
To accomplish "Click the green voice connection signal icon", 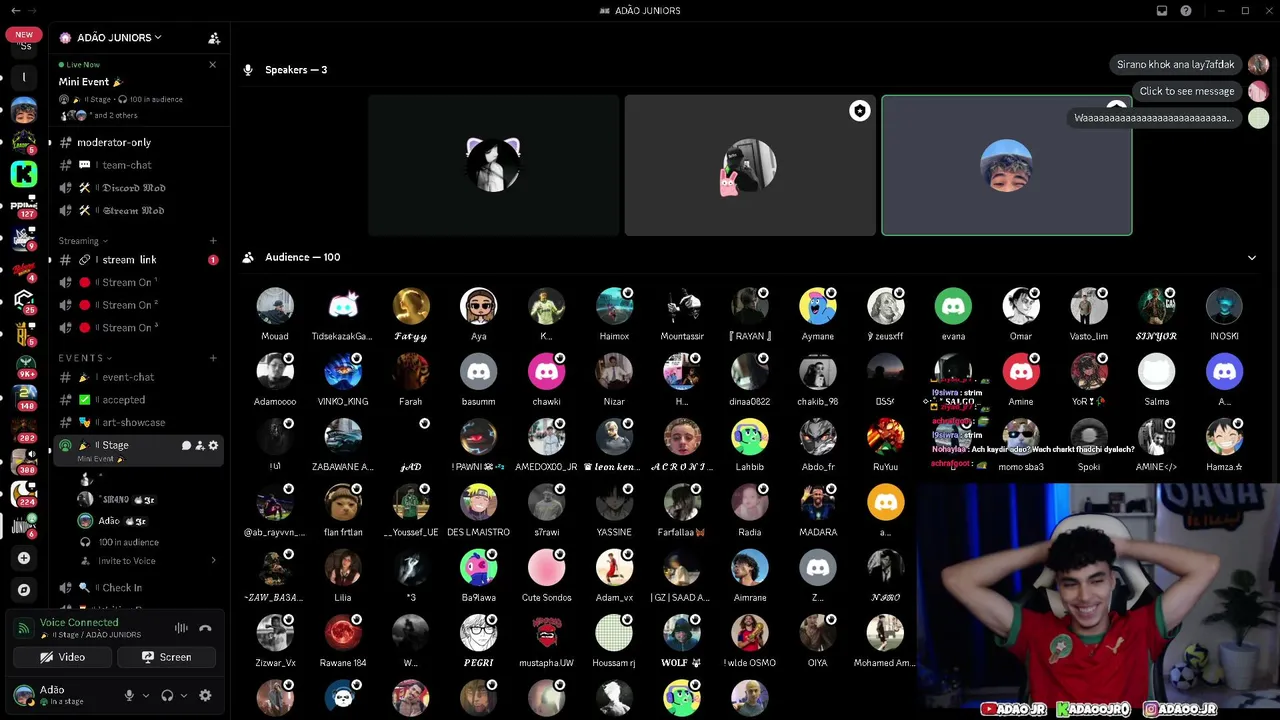I will (24, 628).
